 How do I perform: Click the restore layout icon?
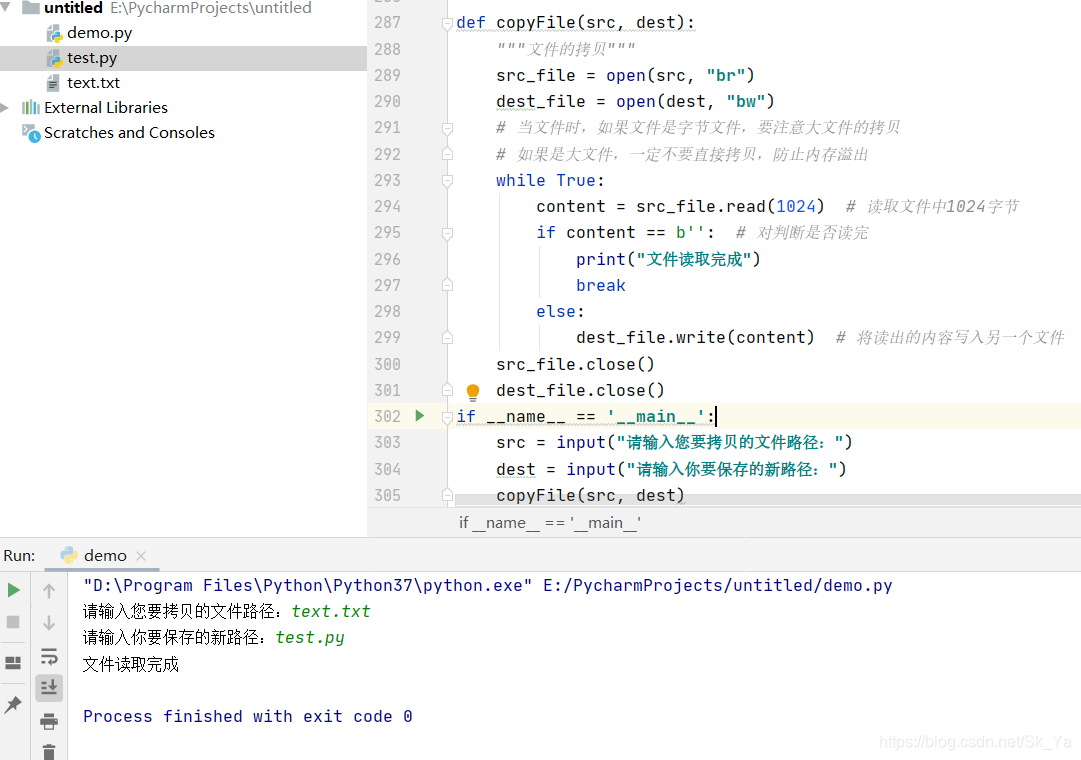point(13,663)
